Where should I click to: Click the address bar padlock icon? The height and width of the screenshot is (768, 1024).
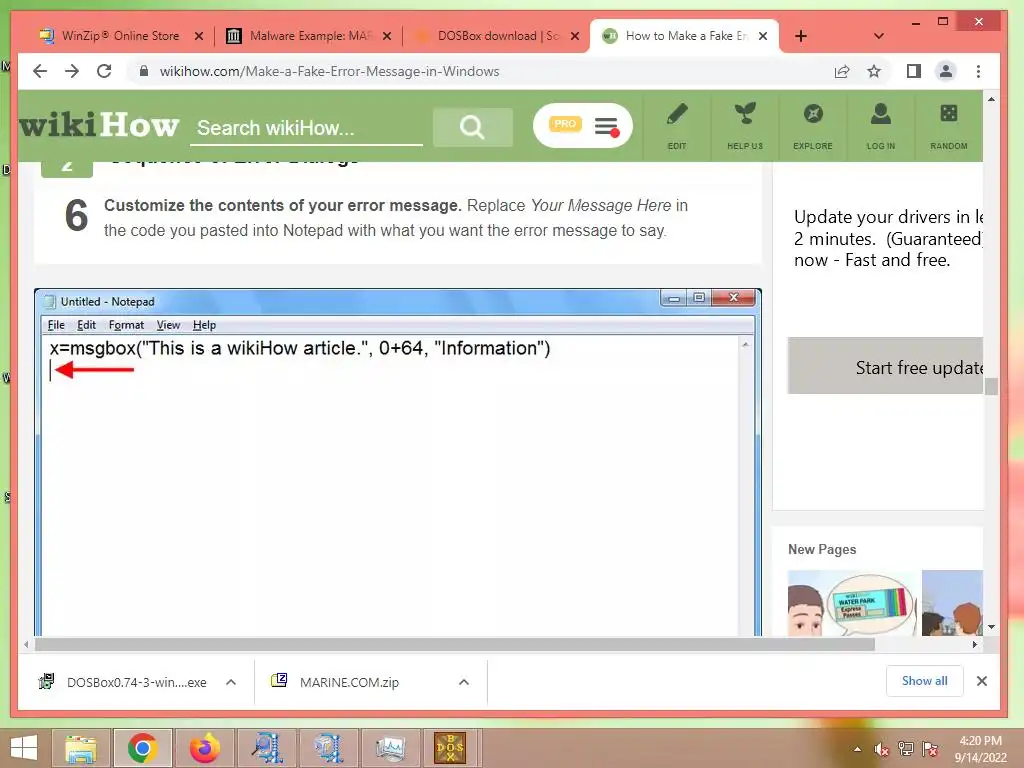[144, 71]
